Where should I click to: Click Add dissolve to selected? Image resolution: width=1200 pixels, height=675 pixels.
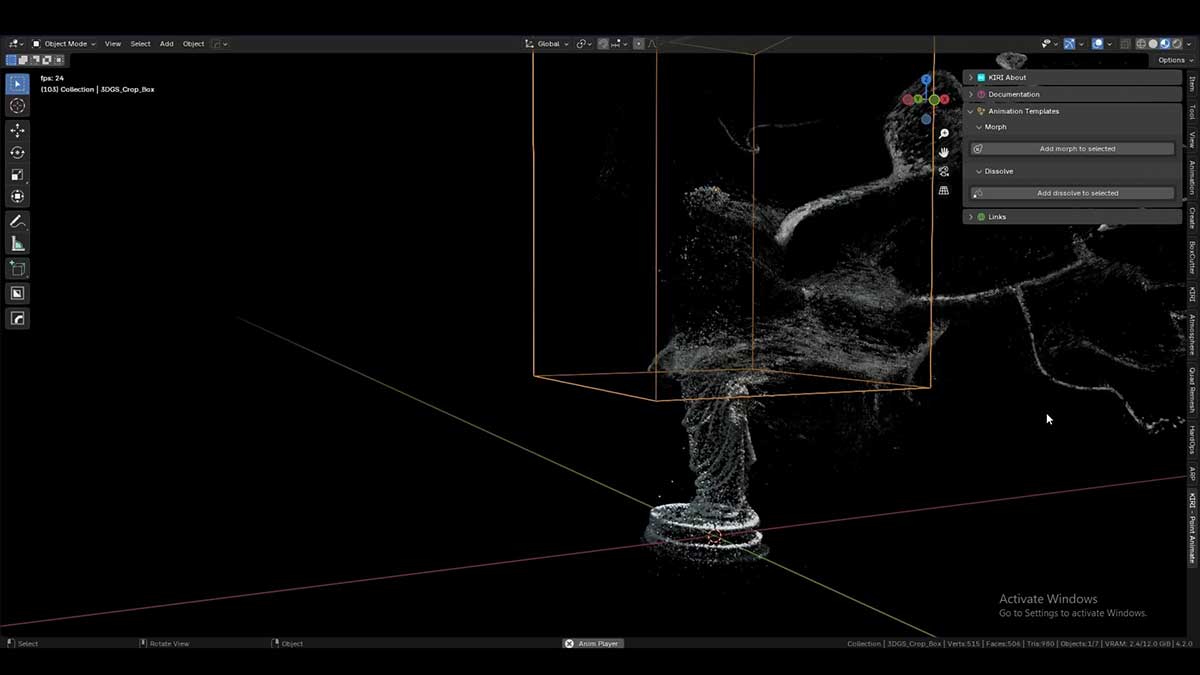1073,192
